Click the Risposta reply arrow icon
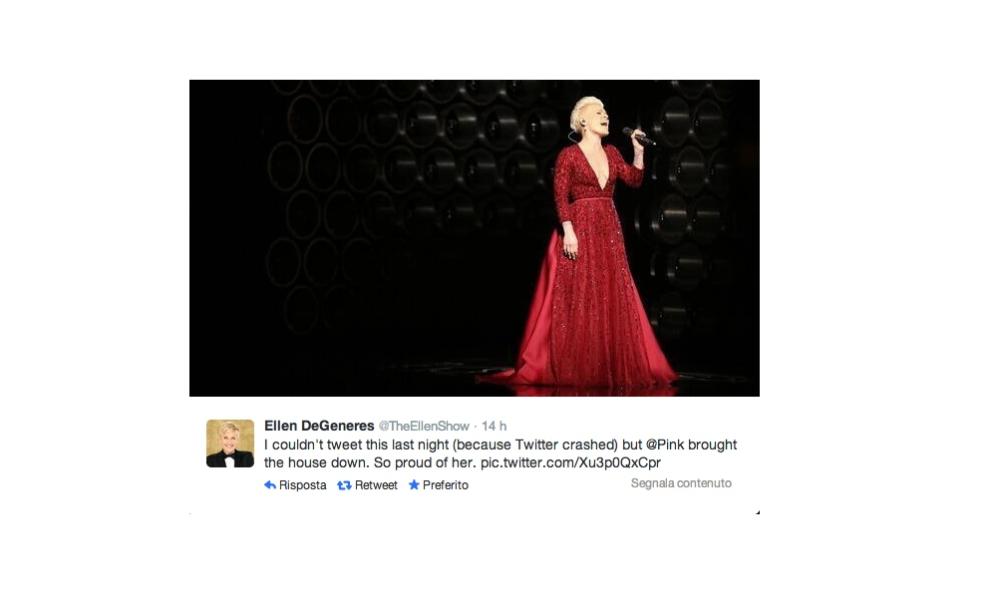Image resolution: width=996 pixels, height=595 pixels. pyautogui.click(x=270, y=485)
